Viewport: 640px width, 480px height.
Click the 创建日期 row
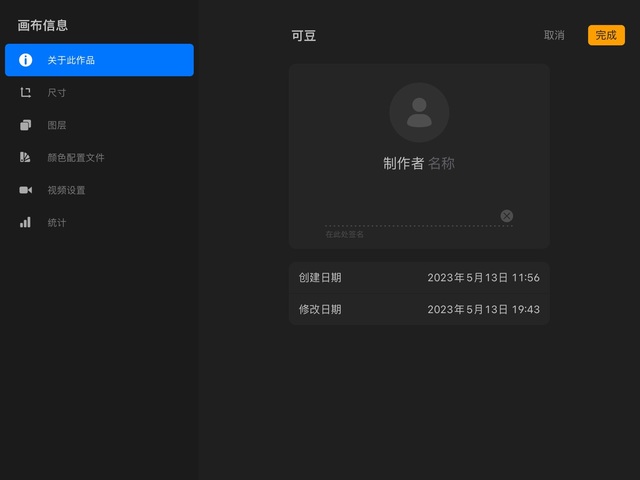tap(419, 277)
